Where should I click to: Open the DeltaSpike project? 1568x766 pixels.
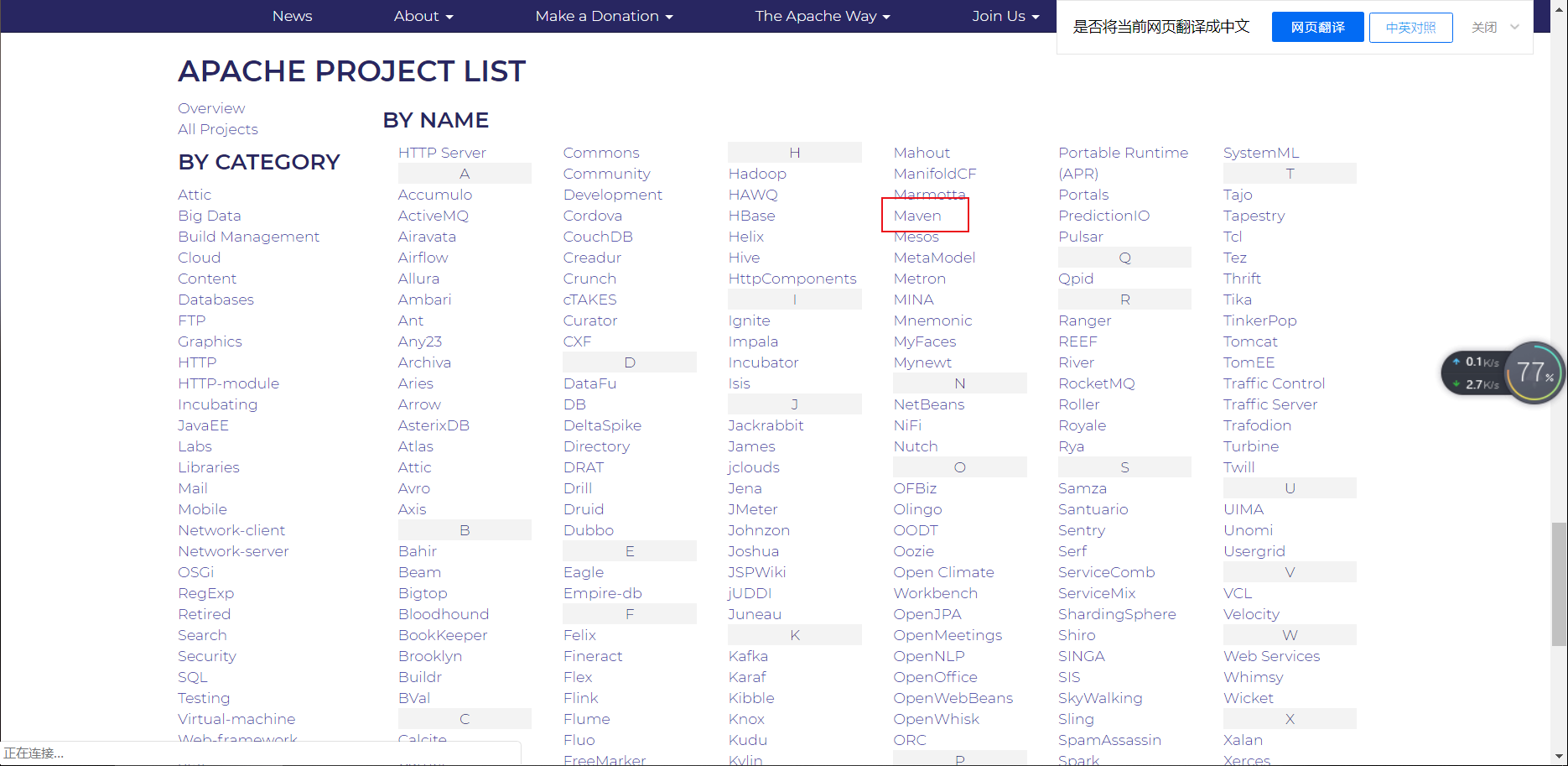(602, 425)
